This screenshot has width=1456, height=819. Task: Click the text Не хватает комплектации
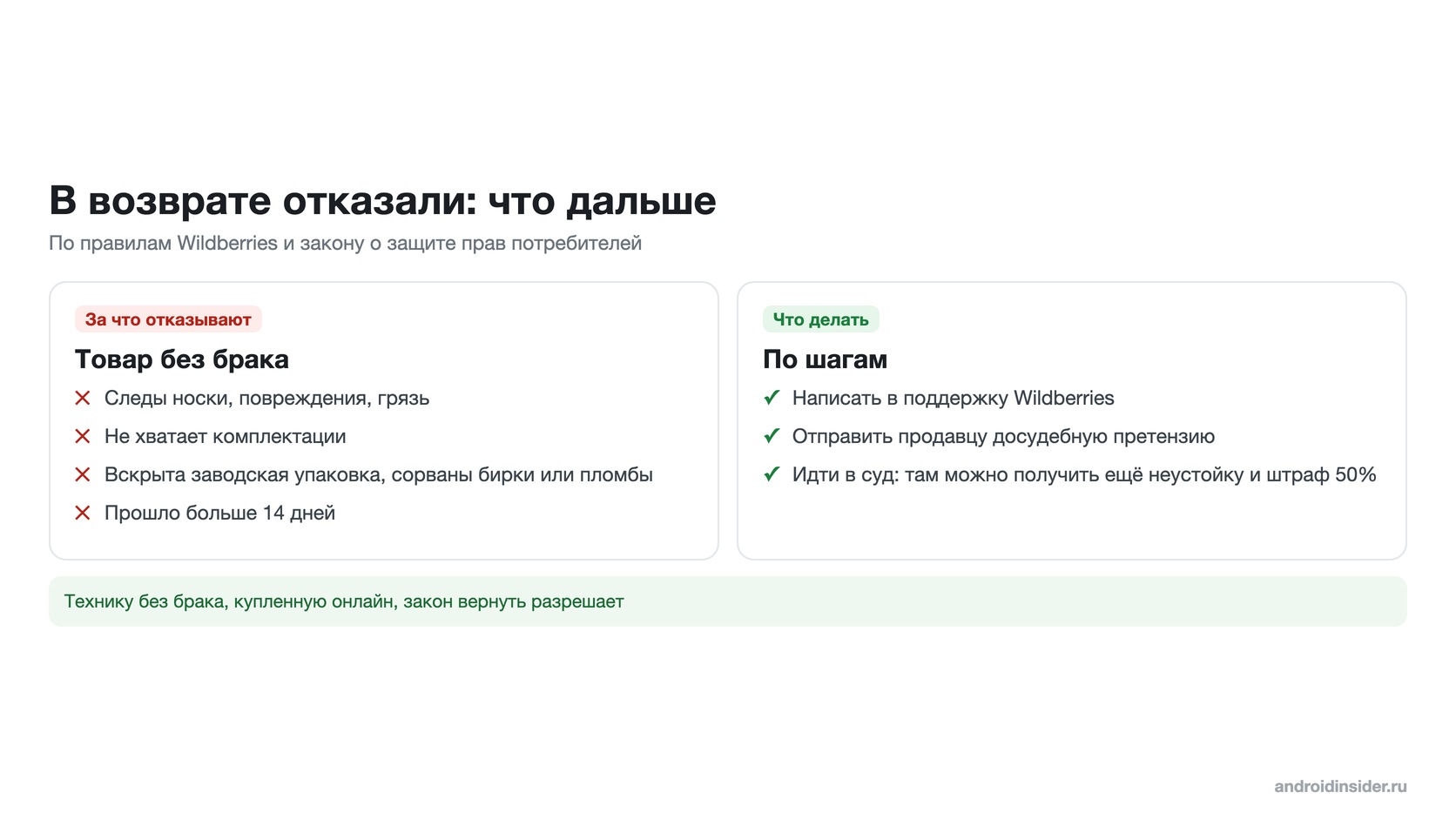click(226, 437)
